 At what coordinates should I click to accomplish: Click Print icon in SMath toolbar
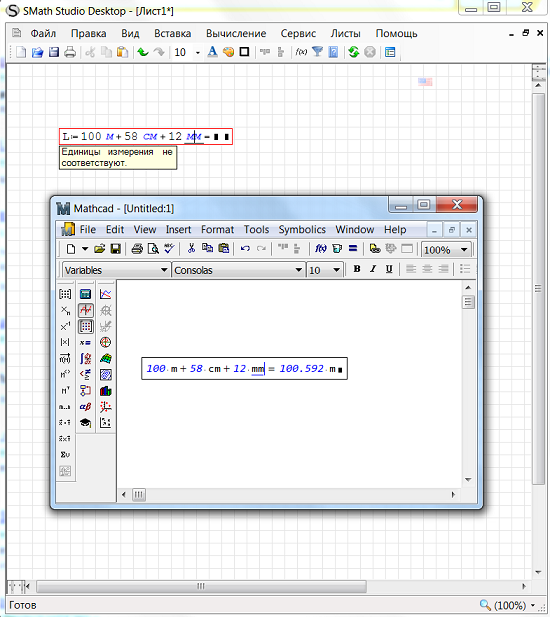coord(70,52)
